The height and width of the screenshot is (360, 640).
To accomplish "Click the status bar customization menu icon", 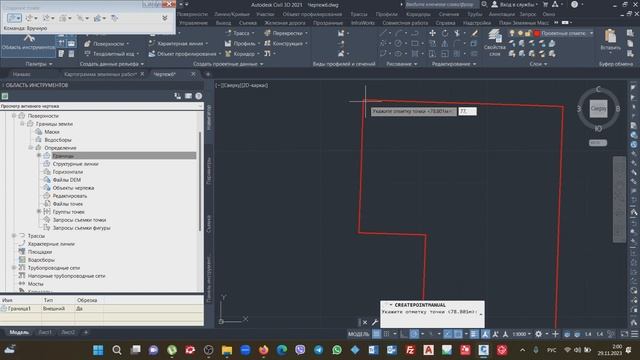I will [635, 334].
